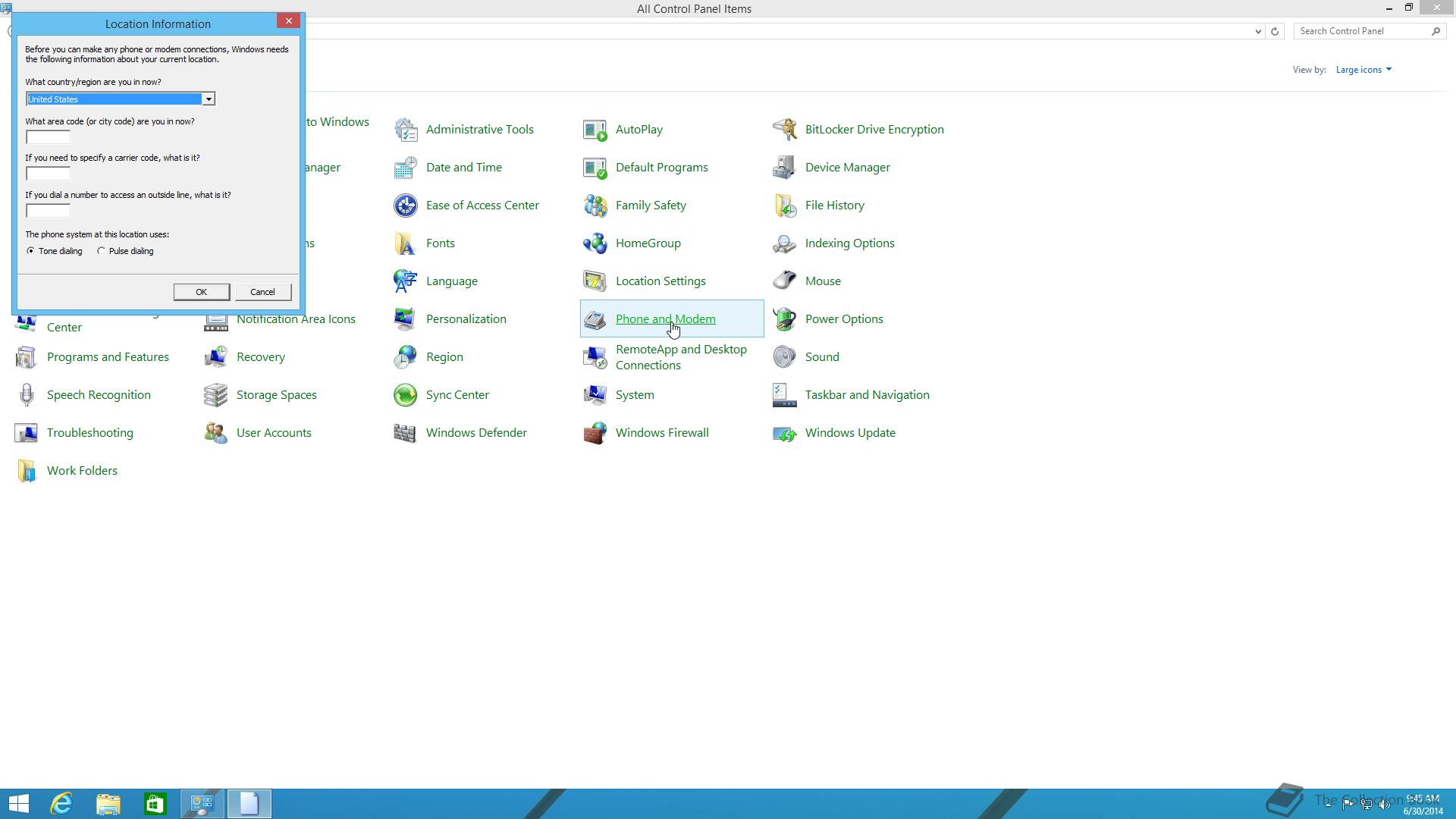Click the Power Options icon
The width and height of the screenshot is (1456, 819).
click(x=785, y=319)
